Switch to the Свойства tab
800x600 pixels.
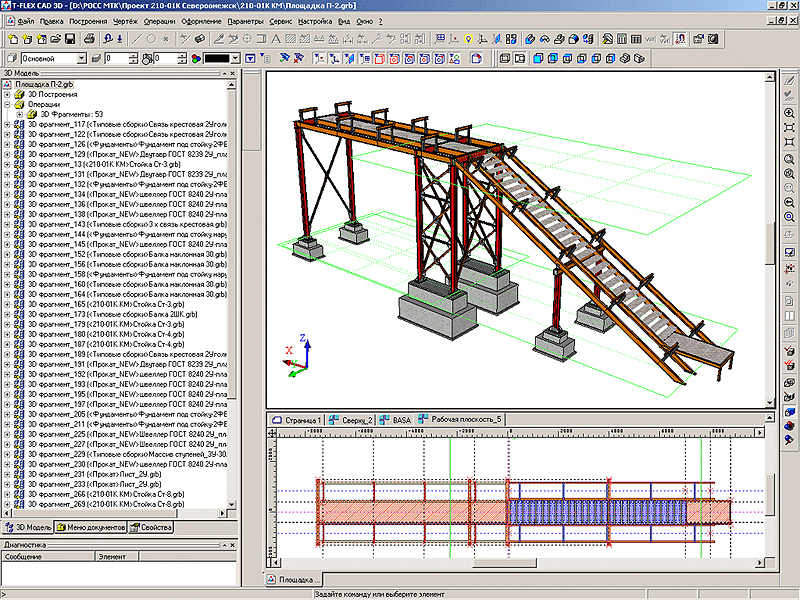click(x=151, y=527)
